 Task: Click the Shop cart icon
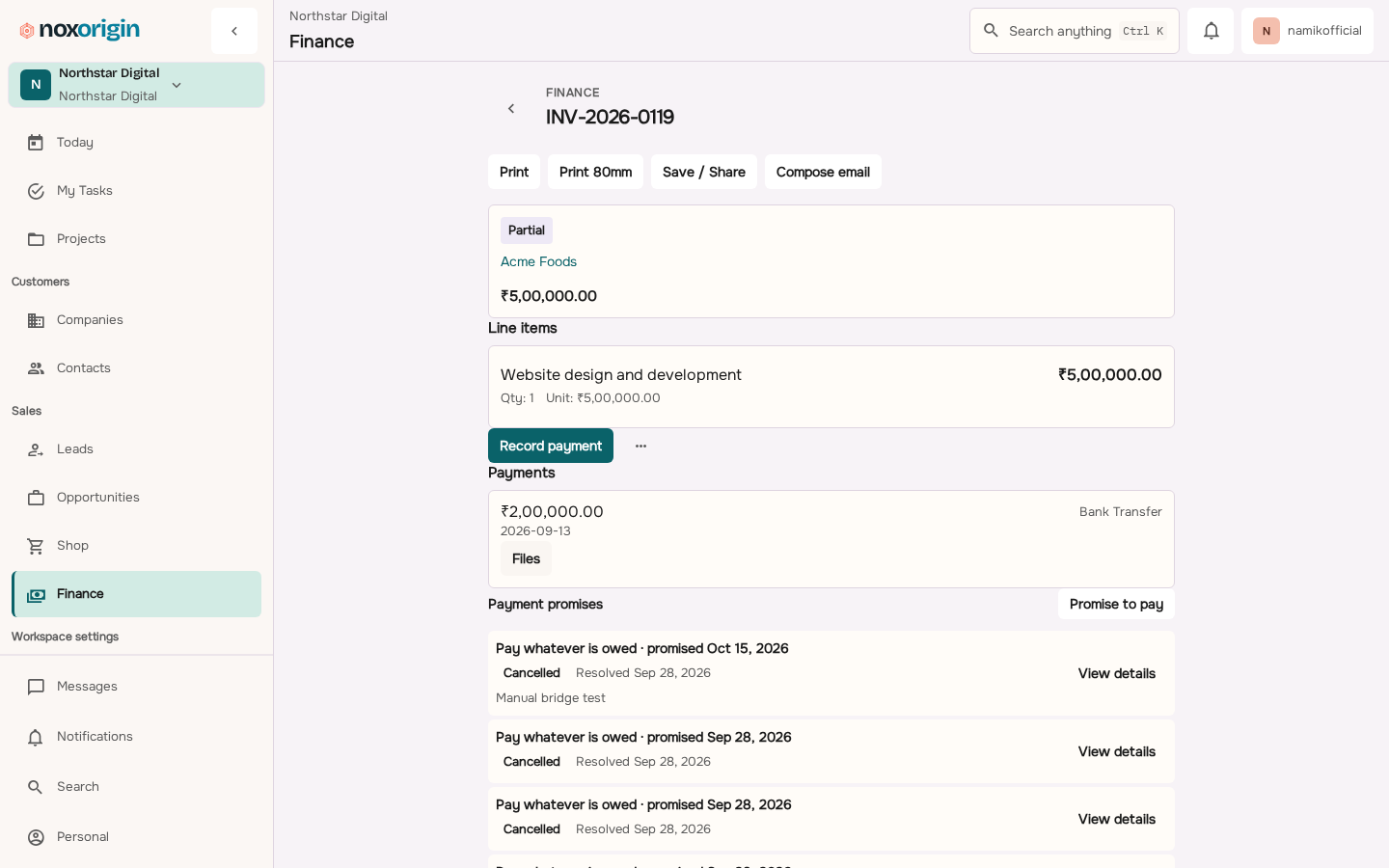pyautogui.click(x=36, y=546)
